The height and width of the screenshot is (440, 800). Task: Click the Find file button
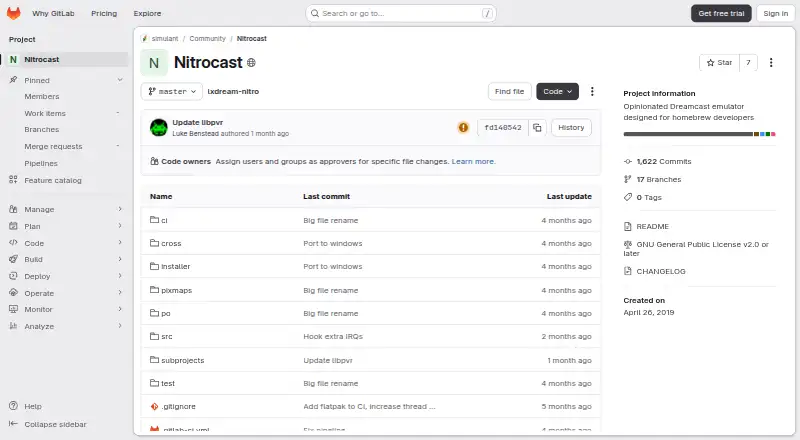[x=509, y=91]
